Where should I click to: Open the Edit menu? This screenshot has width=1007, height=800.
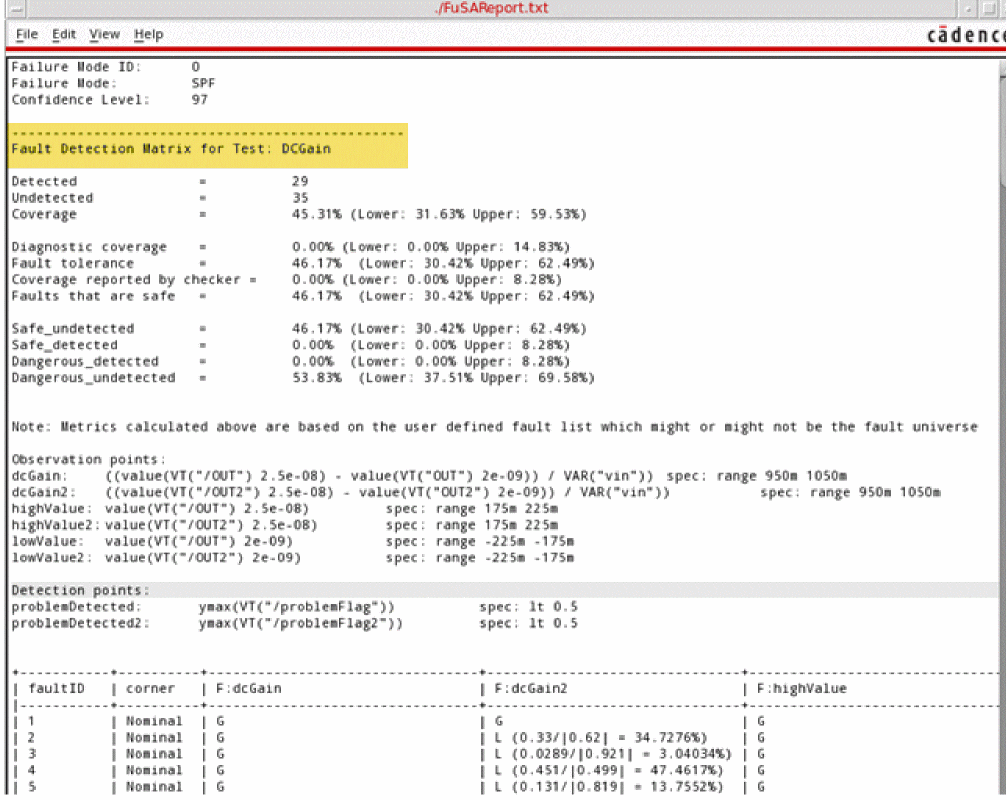click(x=64, y=34)
